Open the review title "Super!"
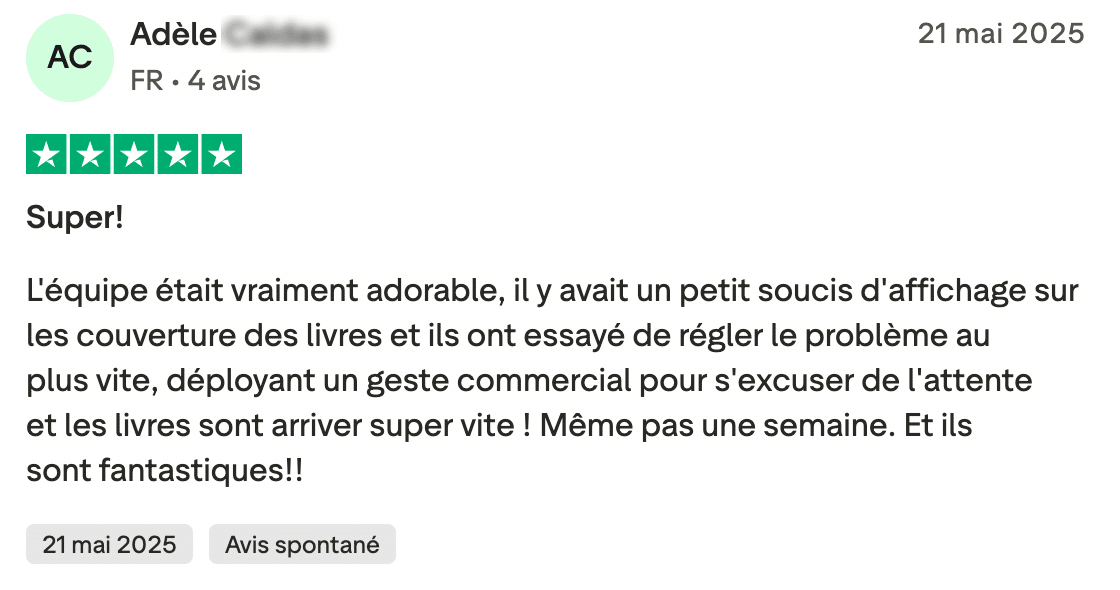Image resolution: width=1120 pixels, height=590 pixels. click(75, 217)
